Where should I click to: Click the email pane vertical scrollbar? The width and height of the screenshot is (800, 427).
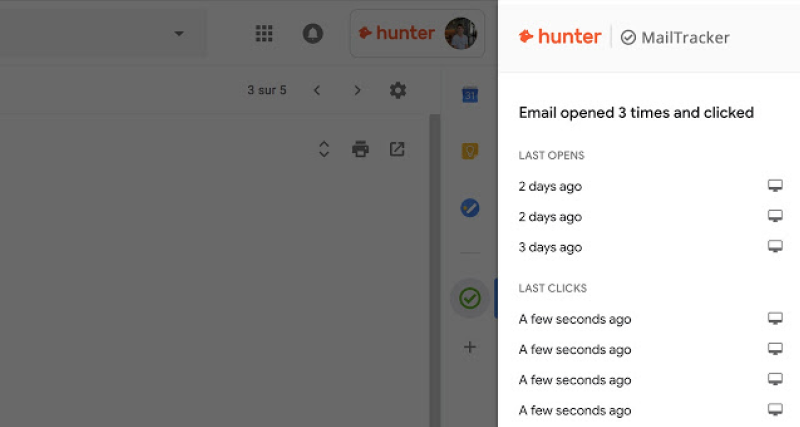pyautogui.click(x=434, y=270)
